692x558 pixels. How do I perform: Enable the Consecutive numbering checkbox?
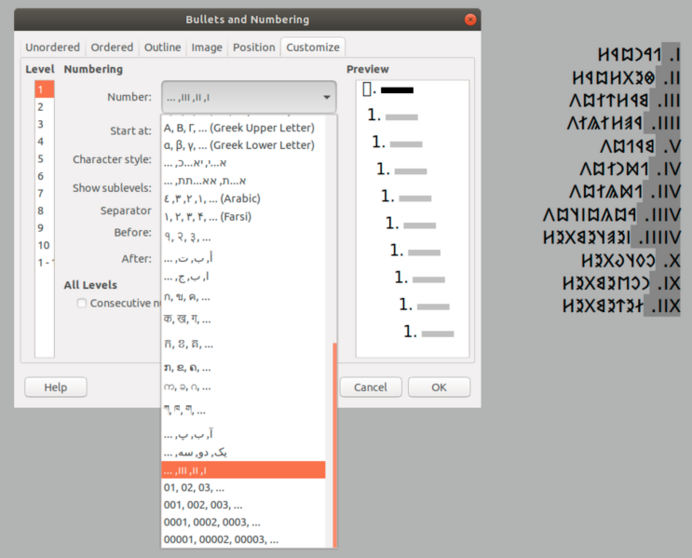click(x=82, y=303)
